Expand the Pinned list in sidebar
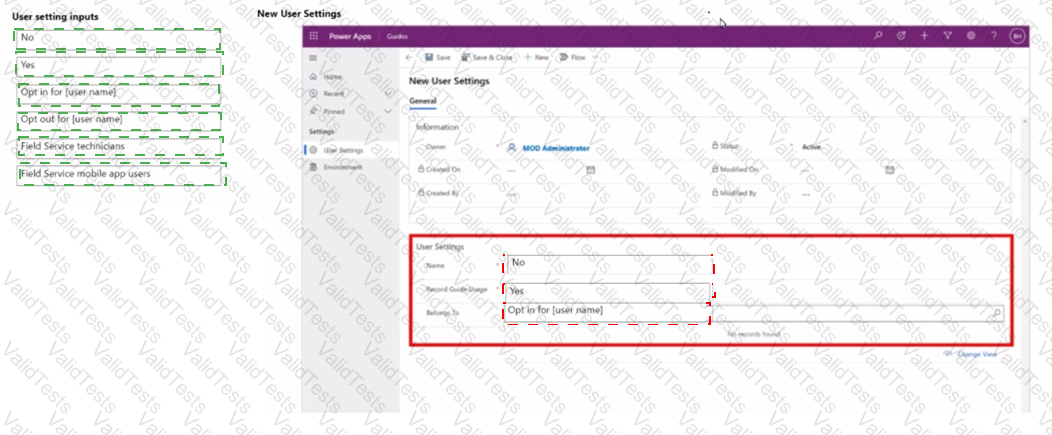The width and height of the screenshot is (1052, 435). 388,111
